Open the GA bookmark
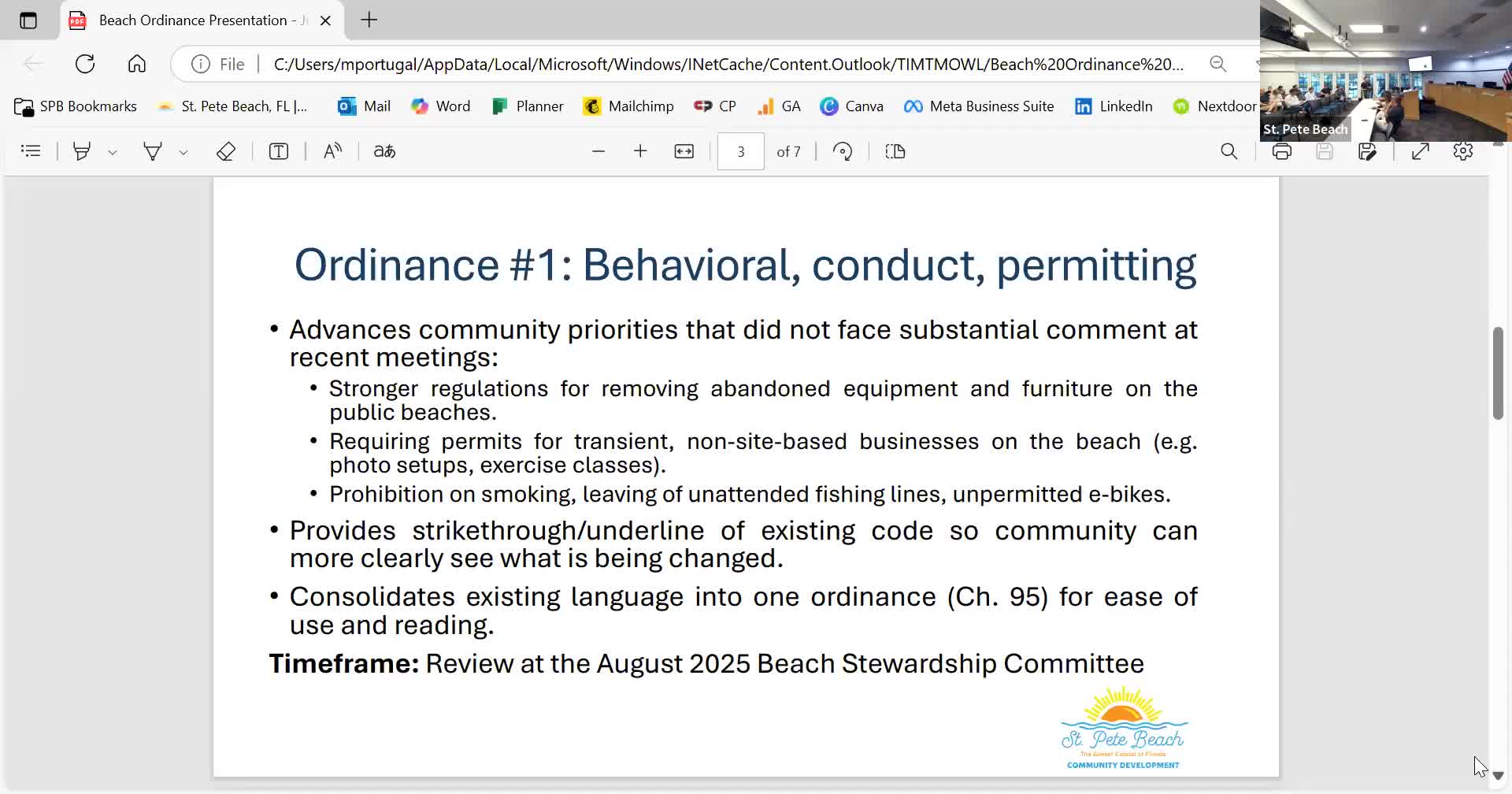The width and height of the screenshot is (1512, 794). coord(779,106)
